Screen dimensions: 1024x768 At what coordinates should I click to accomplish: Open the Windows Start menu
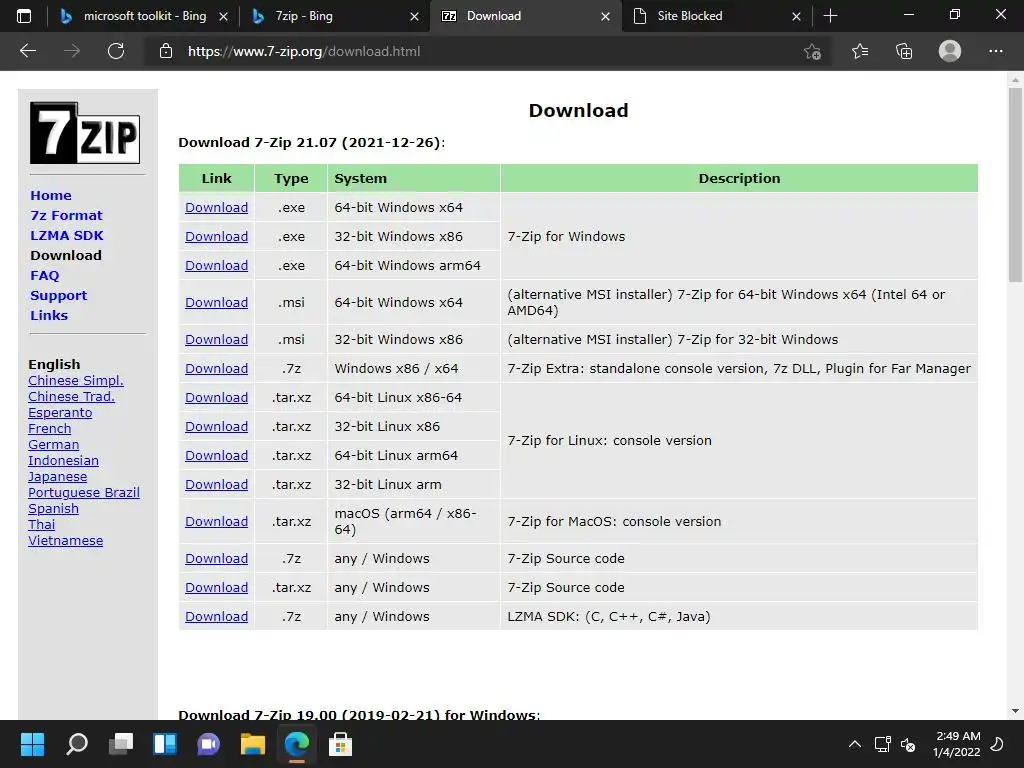click(x=32, y=744)
